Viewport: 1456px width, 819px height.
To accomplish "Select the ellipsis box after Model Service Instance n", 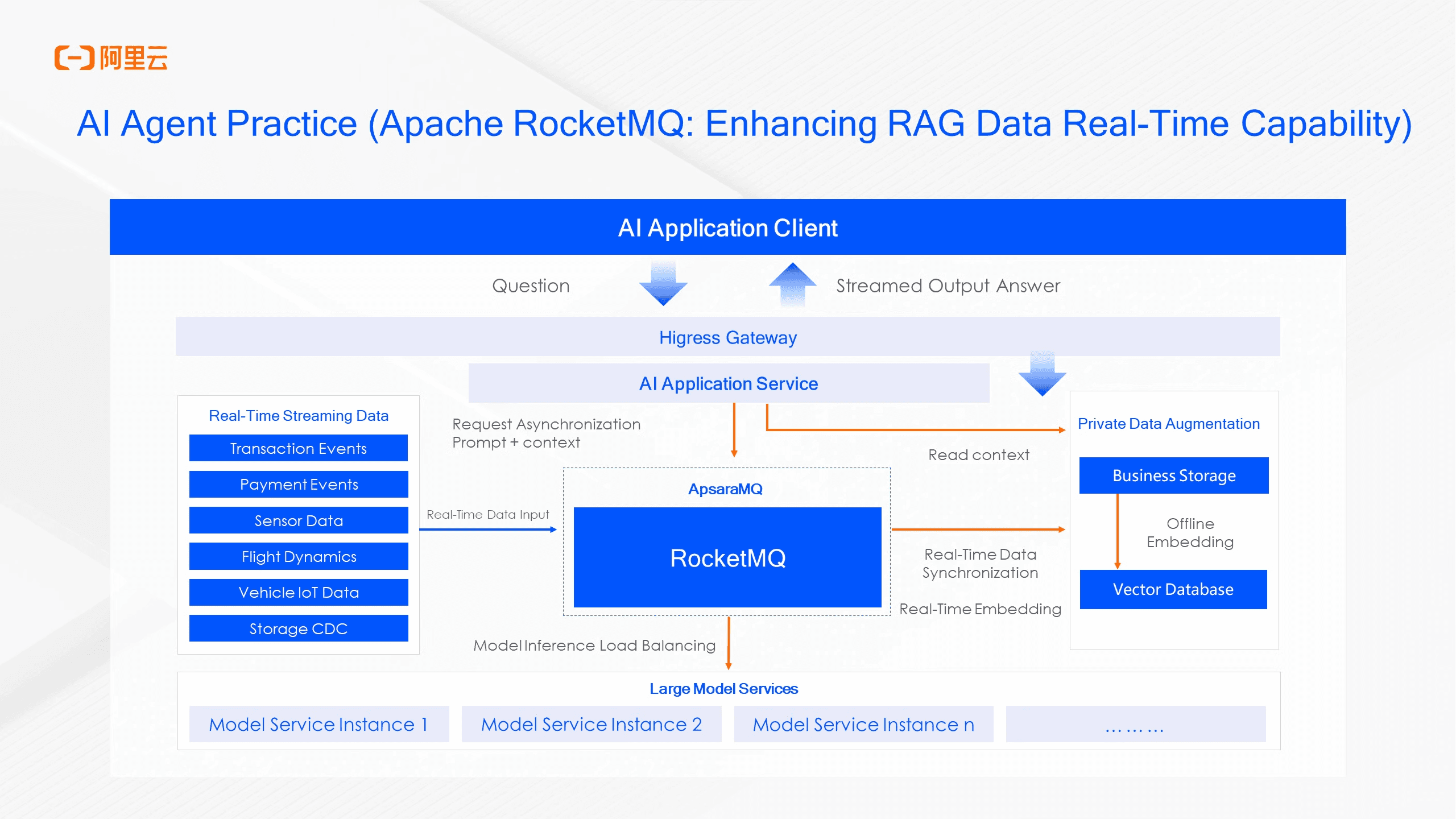I will tap(1136, 724).
